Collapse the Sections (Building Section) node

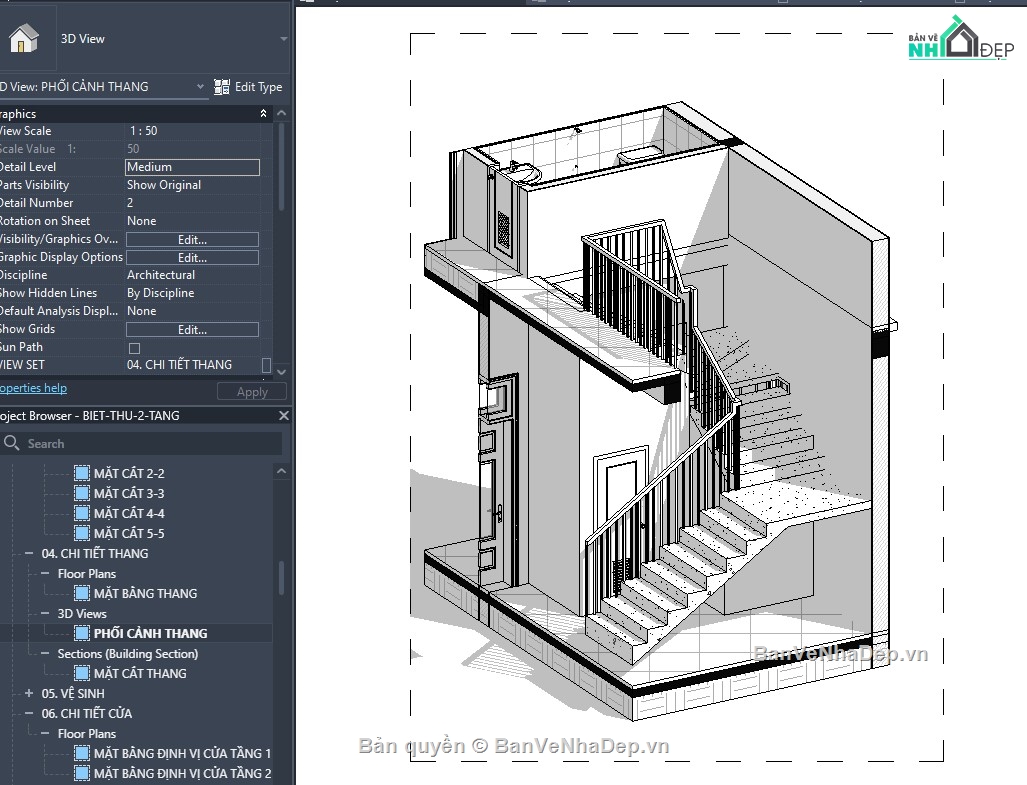(45, 653)
